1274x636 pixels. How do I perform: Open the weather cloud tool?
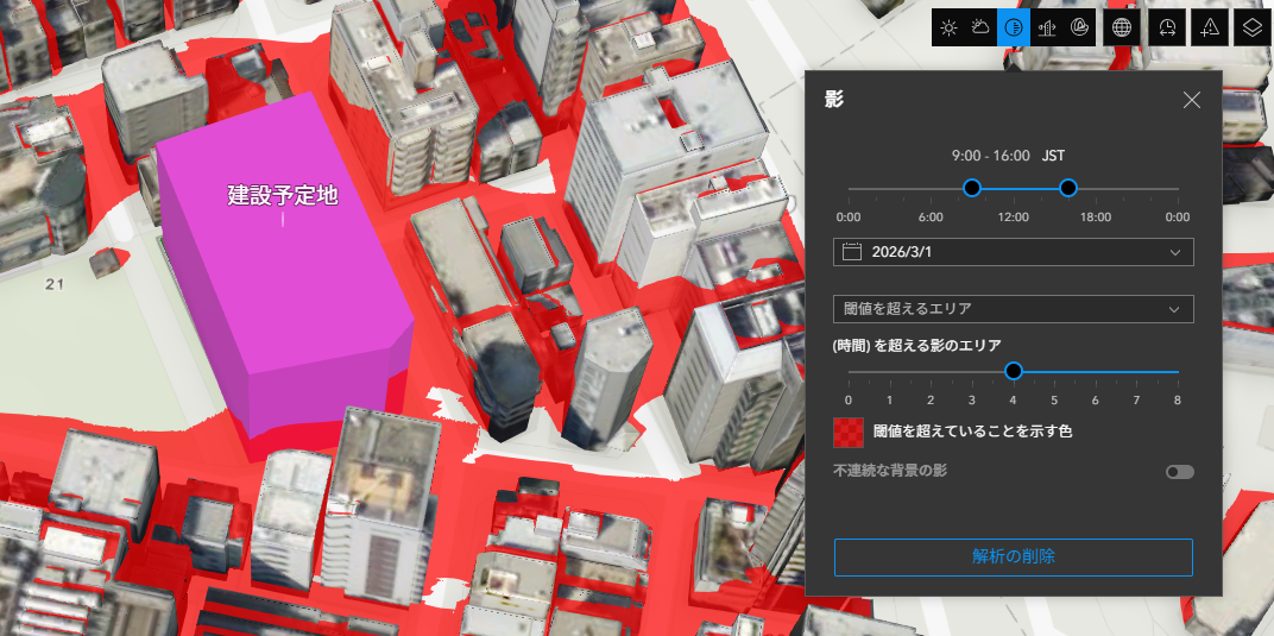[981, 28]
